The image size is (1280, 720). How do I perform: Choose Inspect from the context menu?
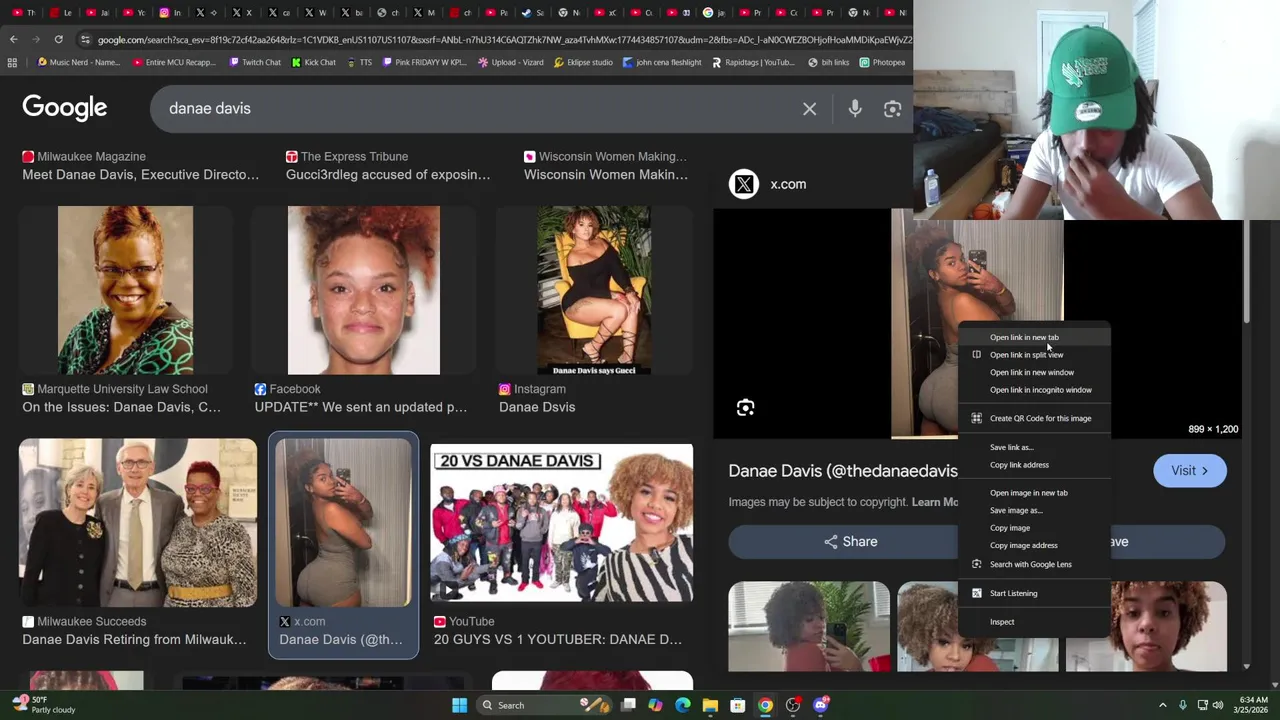pos(1034,622)
